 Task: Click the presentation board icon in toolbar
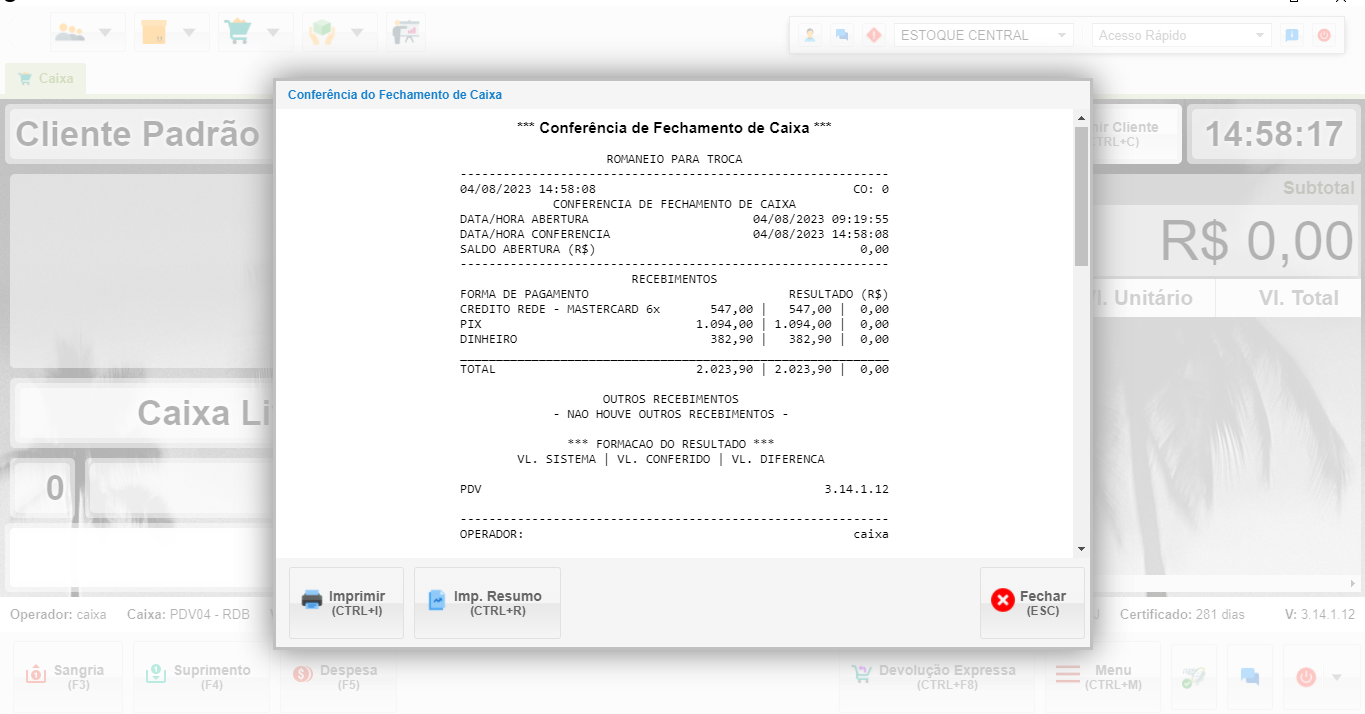[x=405, y=32]
